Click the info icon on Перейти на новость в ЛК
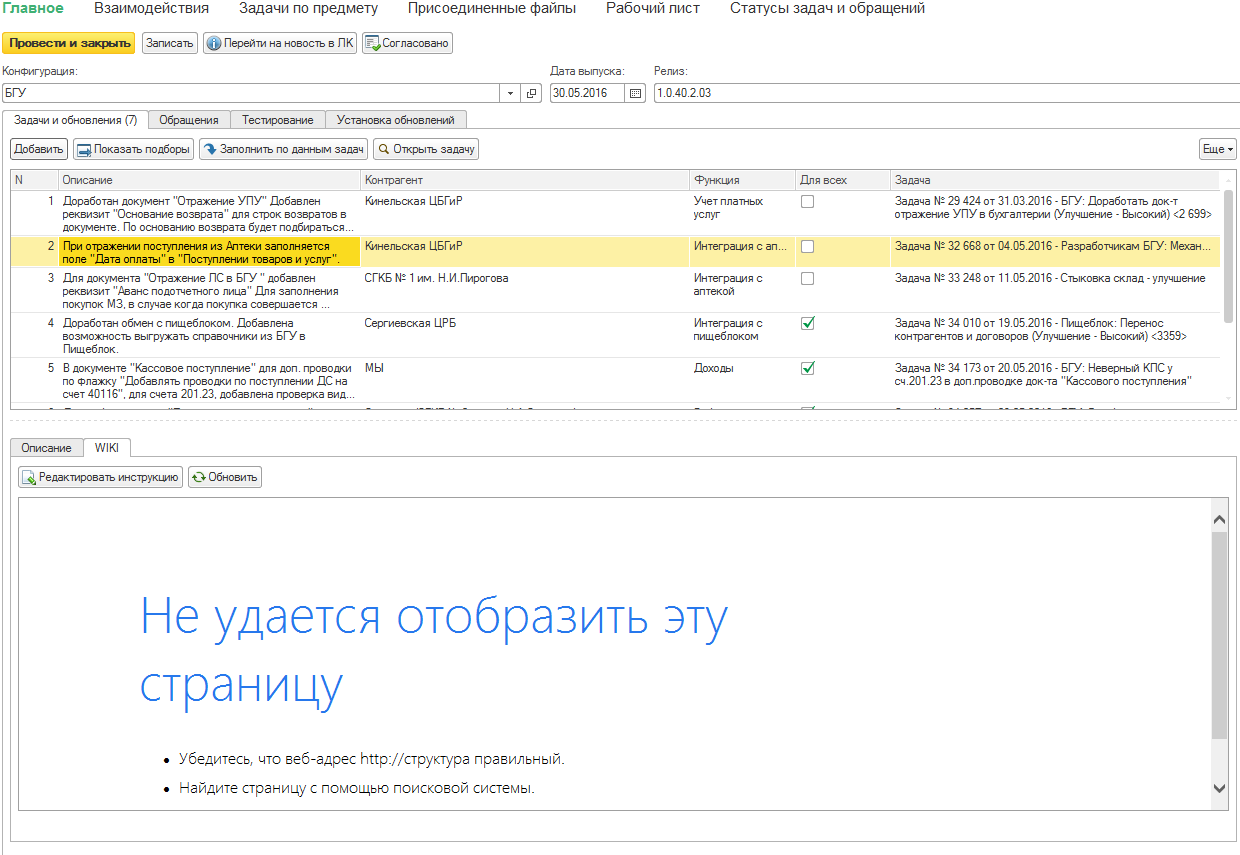 point(215,44)
